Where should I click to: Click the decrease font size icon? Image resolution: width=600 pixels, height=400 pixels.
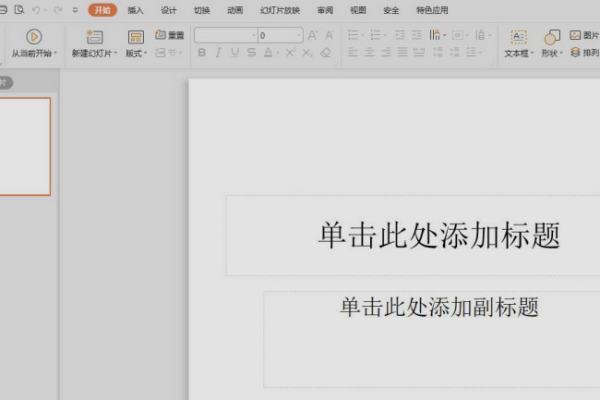(329, 36)
